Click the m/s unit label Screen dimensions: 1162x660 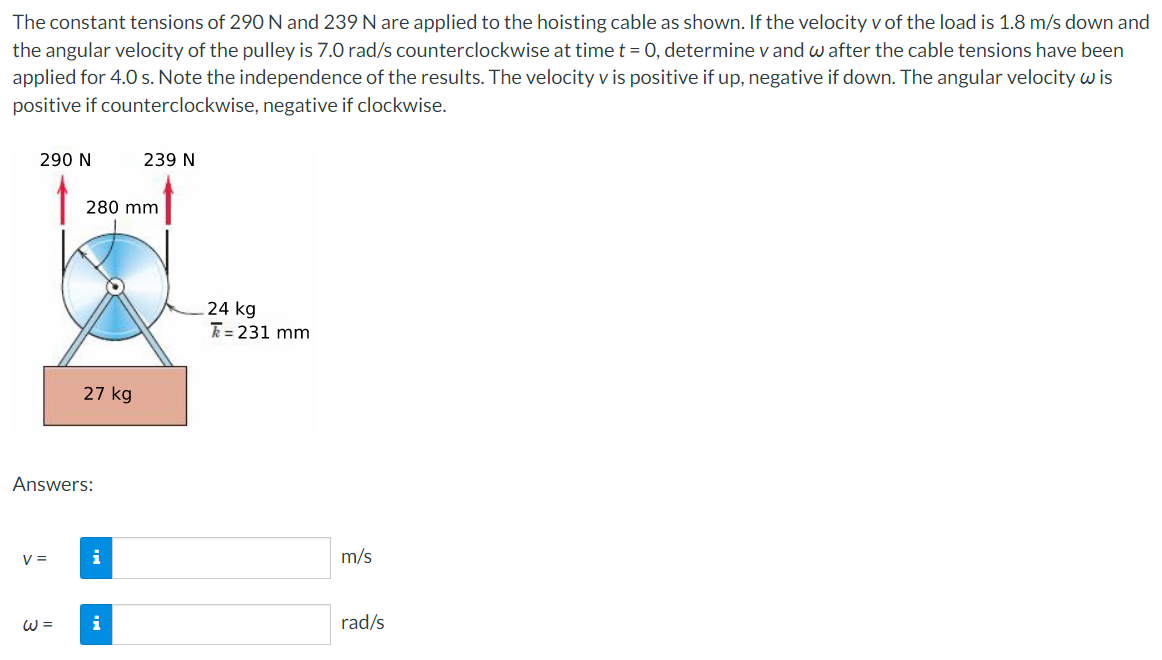[x=356, y=557]
